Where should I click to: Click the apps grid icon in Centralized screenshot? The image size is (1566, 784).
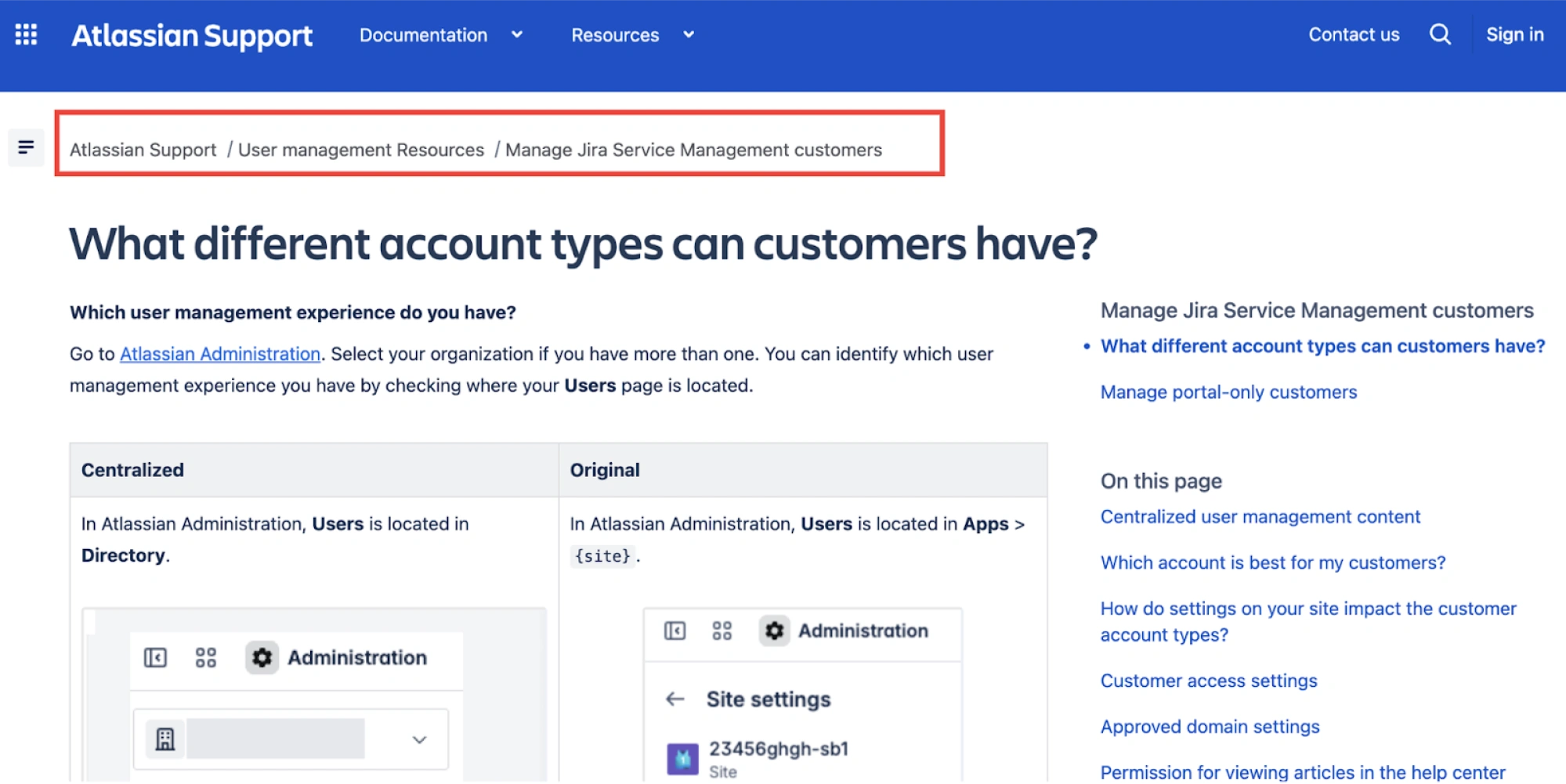click(207, 658)
